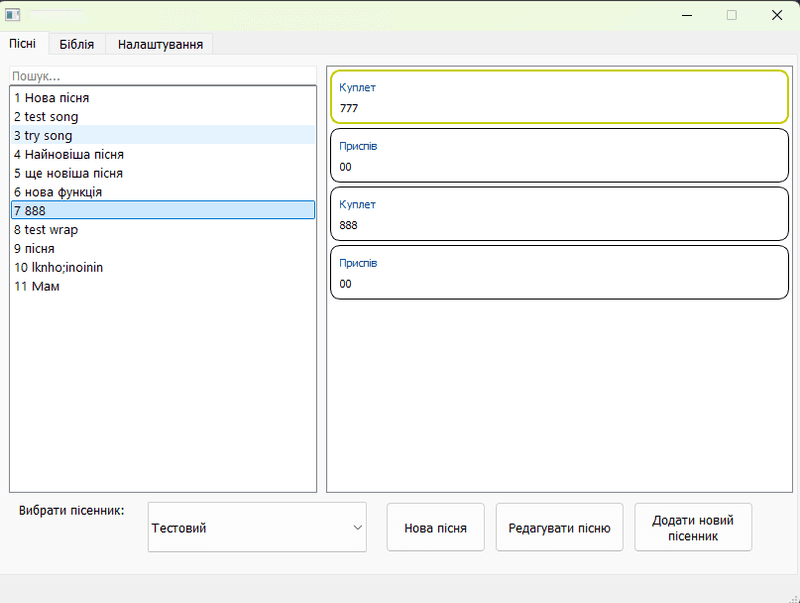The height and width of the screenshot is (603, 800).
Task: Select song '11 Мам'
Action: pyautogui.click(x=163, y=286)
